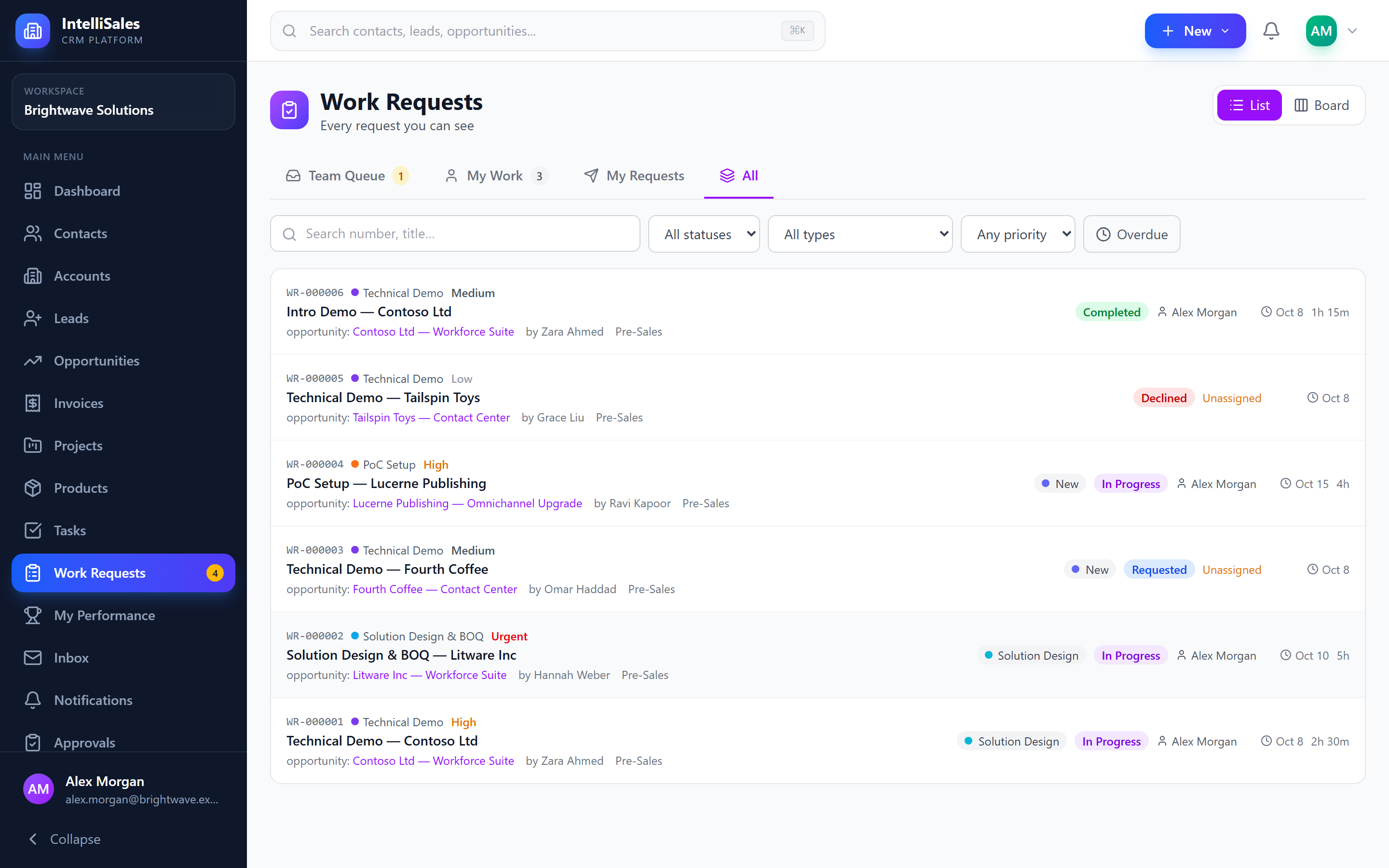Click the Projects folder-chart icon

click(33, 446)
